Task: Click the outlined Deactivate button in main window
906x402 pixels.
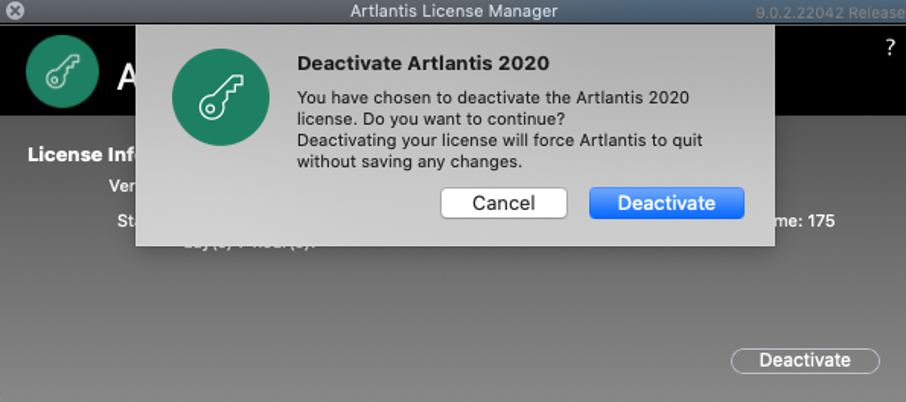Action: 805,360
